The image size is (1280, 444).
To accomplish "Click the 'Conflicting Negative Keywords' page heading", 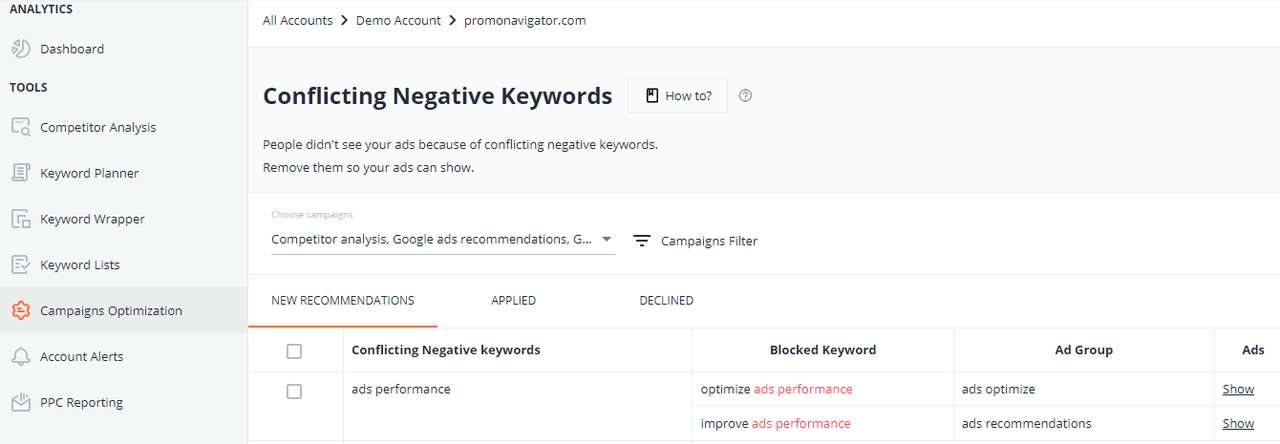I will click(437, 96).
